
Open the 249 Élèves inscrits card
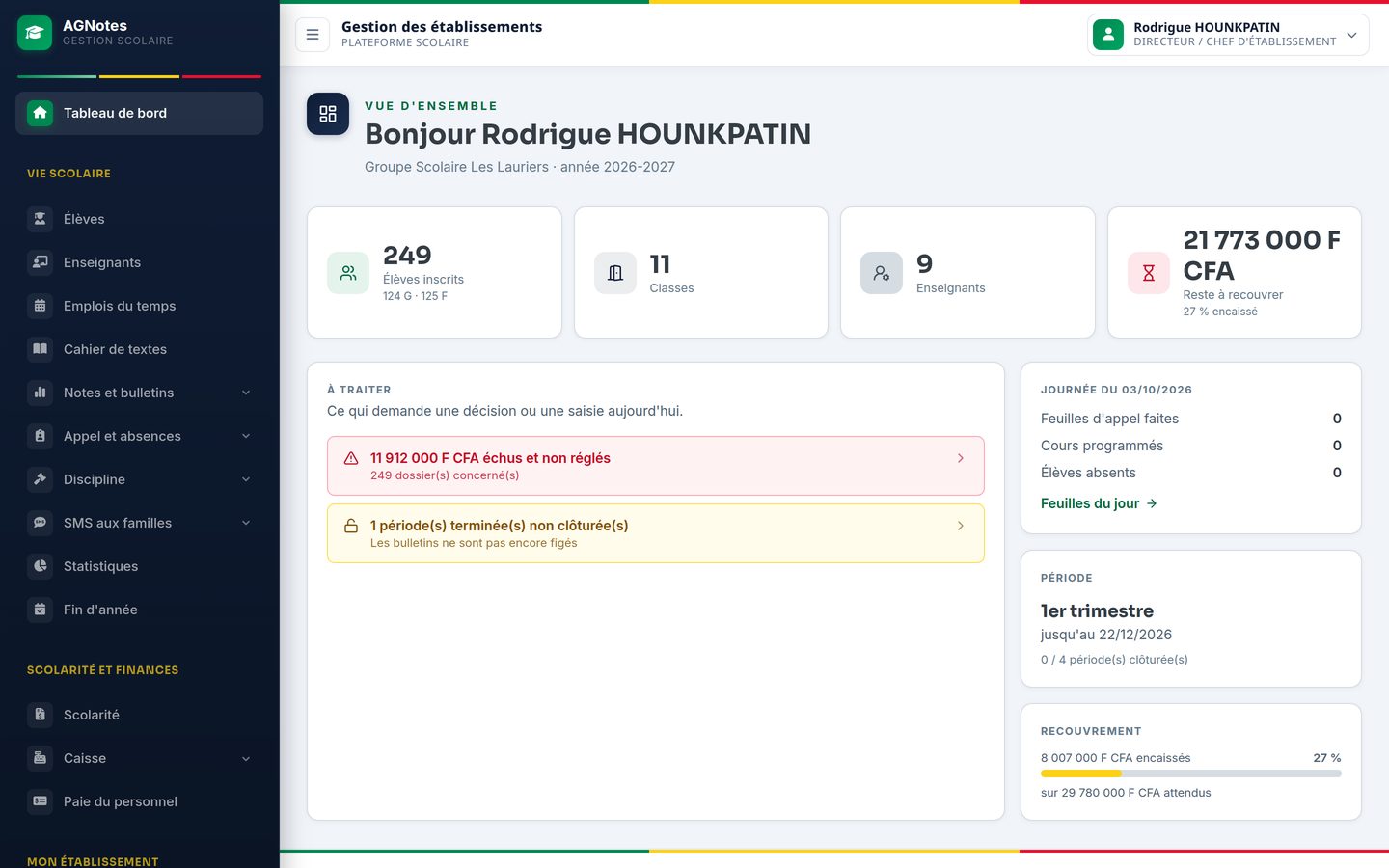434,273
